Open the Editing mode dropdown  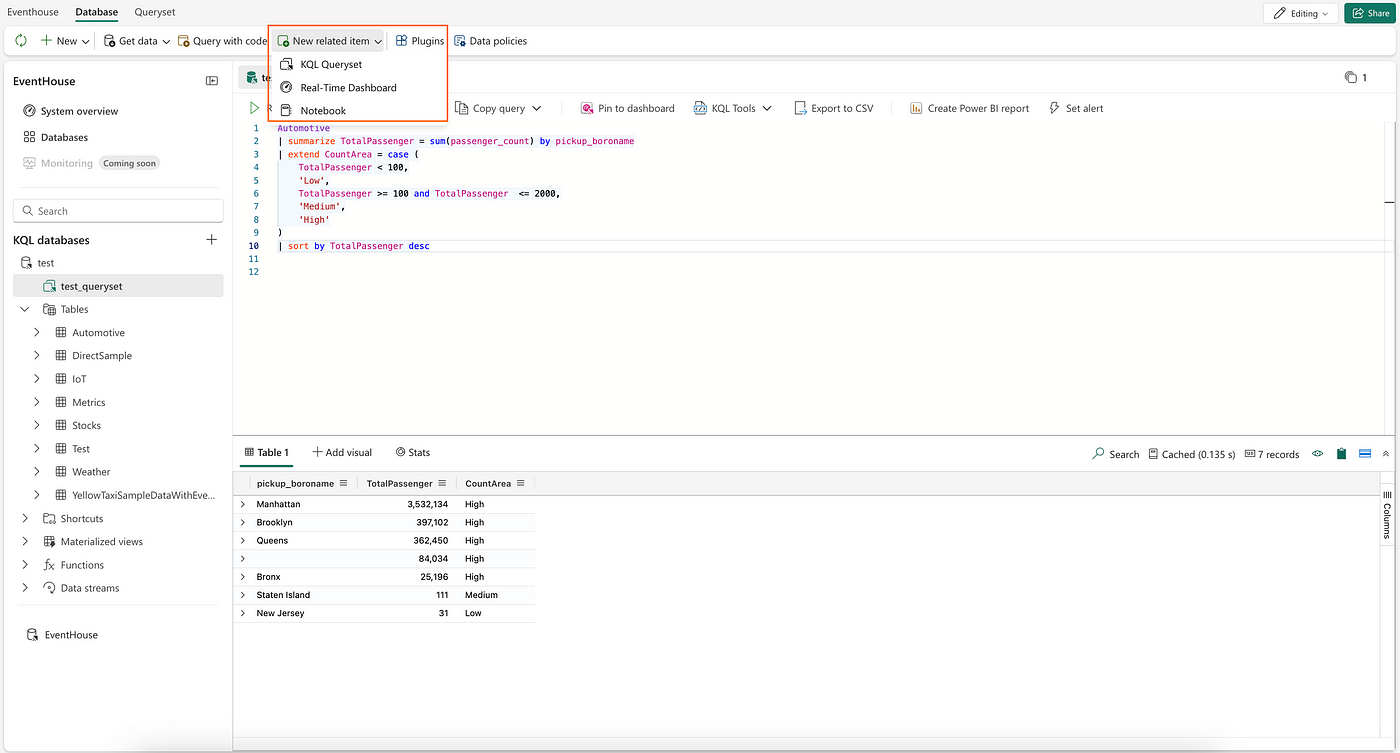tap(1301, 13)
